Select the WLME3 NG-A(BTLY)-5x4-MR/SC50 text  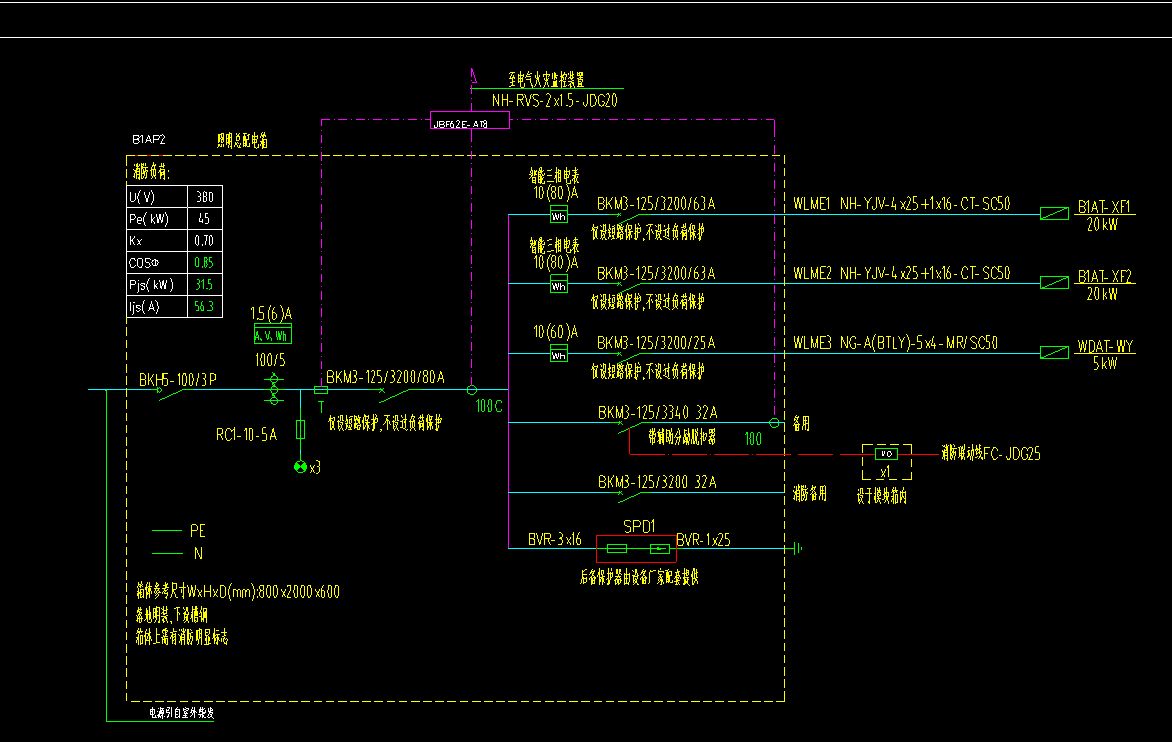895,343
